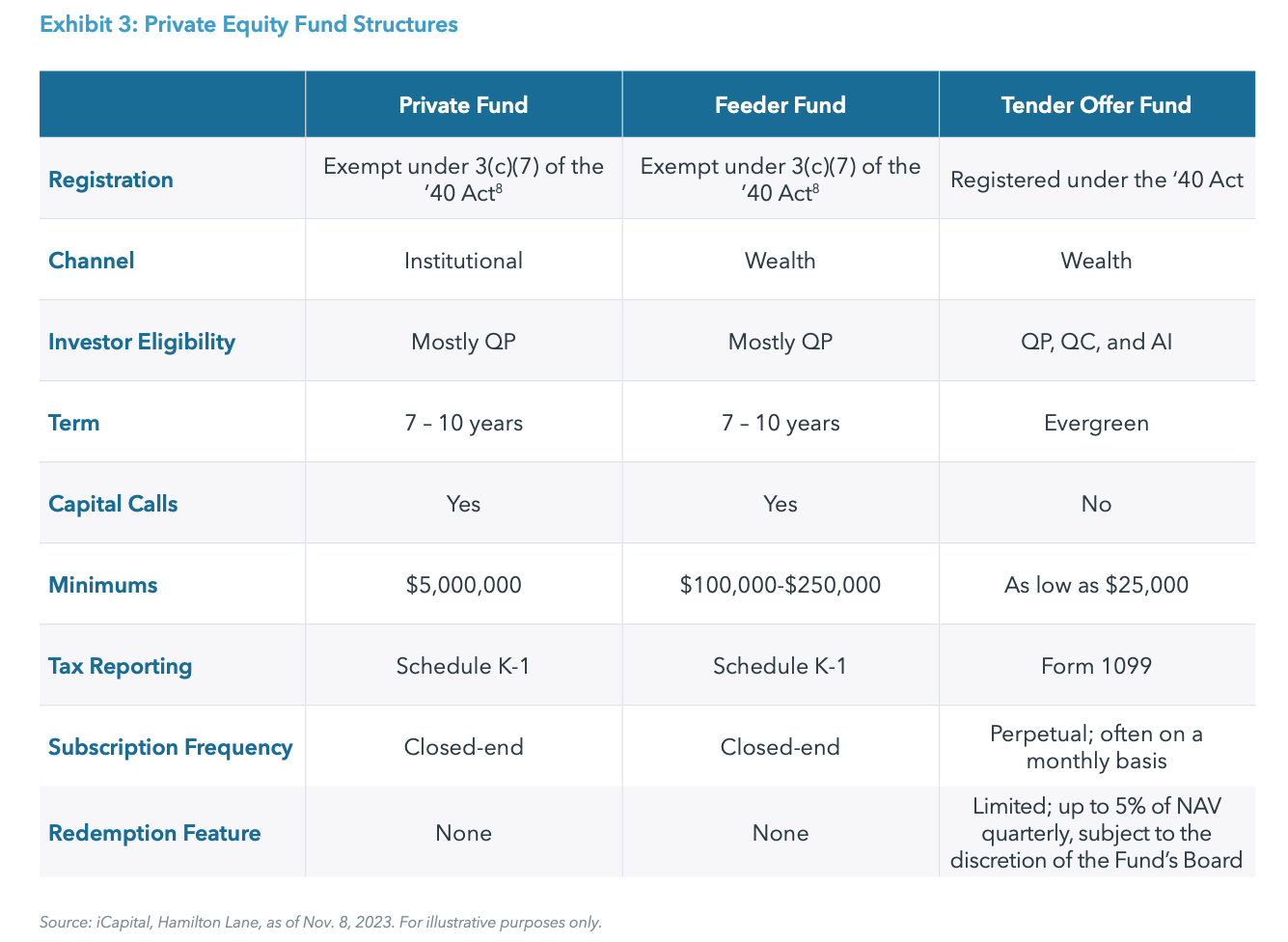Select the 'QP, QC, and AI' cell
The height and width of the screenshot is (942, 1288).
click(1096, 342)
